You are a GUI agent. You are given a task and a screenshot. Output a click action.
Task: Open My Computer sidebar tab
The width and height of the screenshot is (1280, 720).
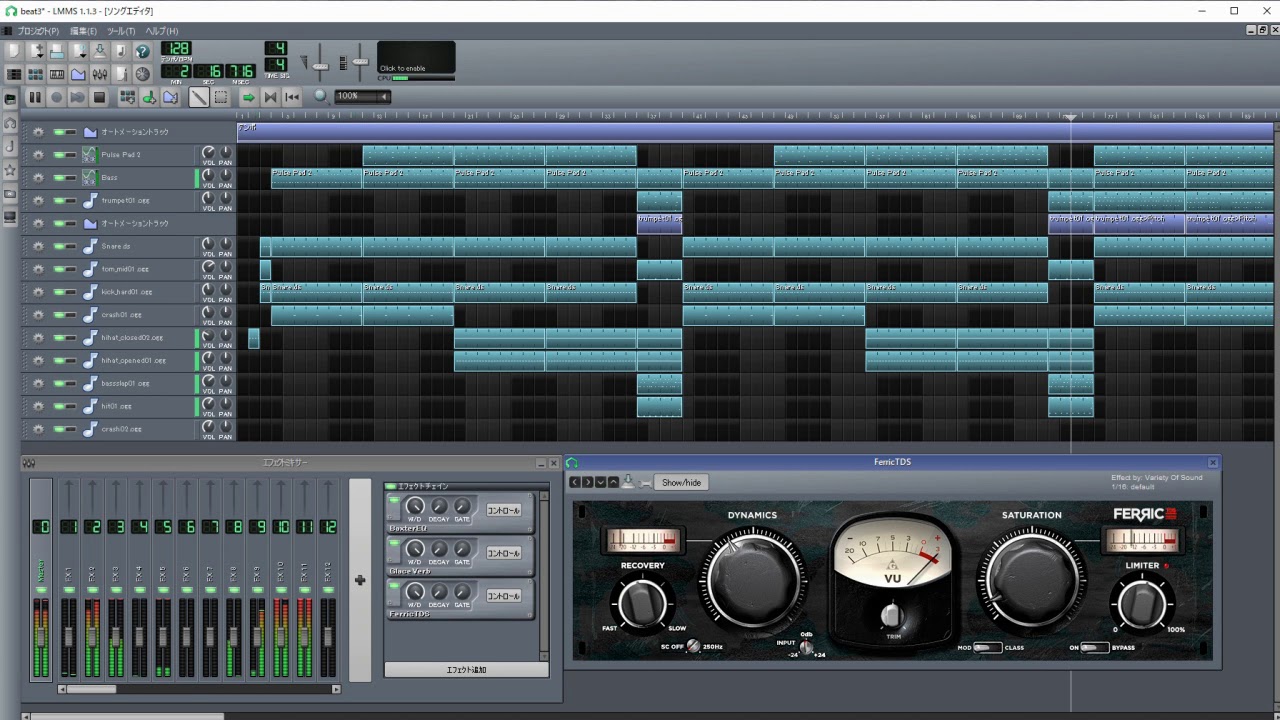(x=10, y=218)
